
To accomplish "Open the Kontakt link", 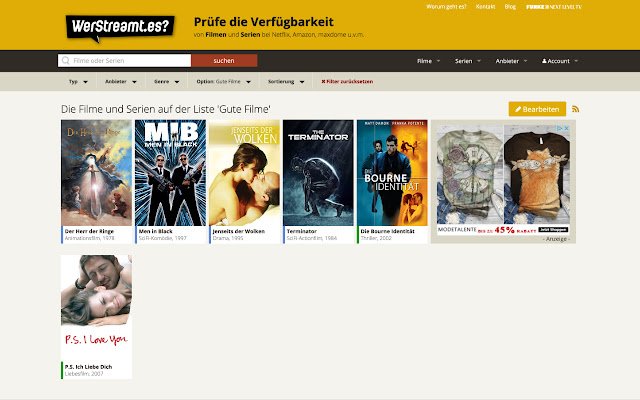I will coord(485,7).
